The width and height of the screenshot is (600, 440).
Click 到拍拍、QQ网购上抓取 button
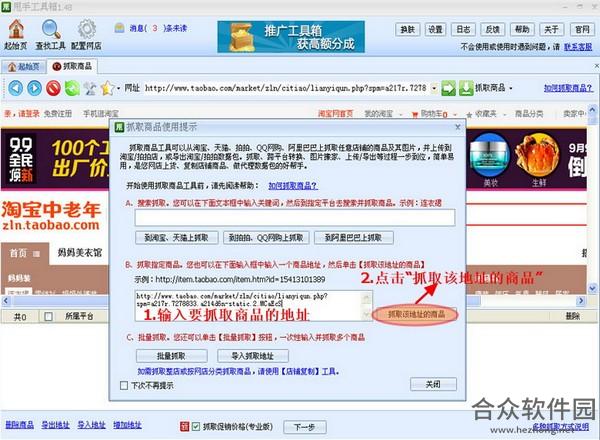[x=266, y=238]
